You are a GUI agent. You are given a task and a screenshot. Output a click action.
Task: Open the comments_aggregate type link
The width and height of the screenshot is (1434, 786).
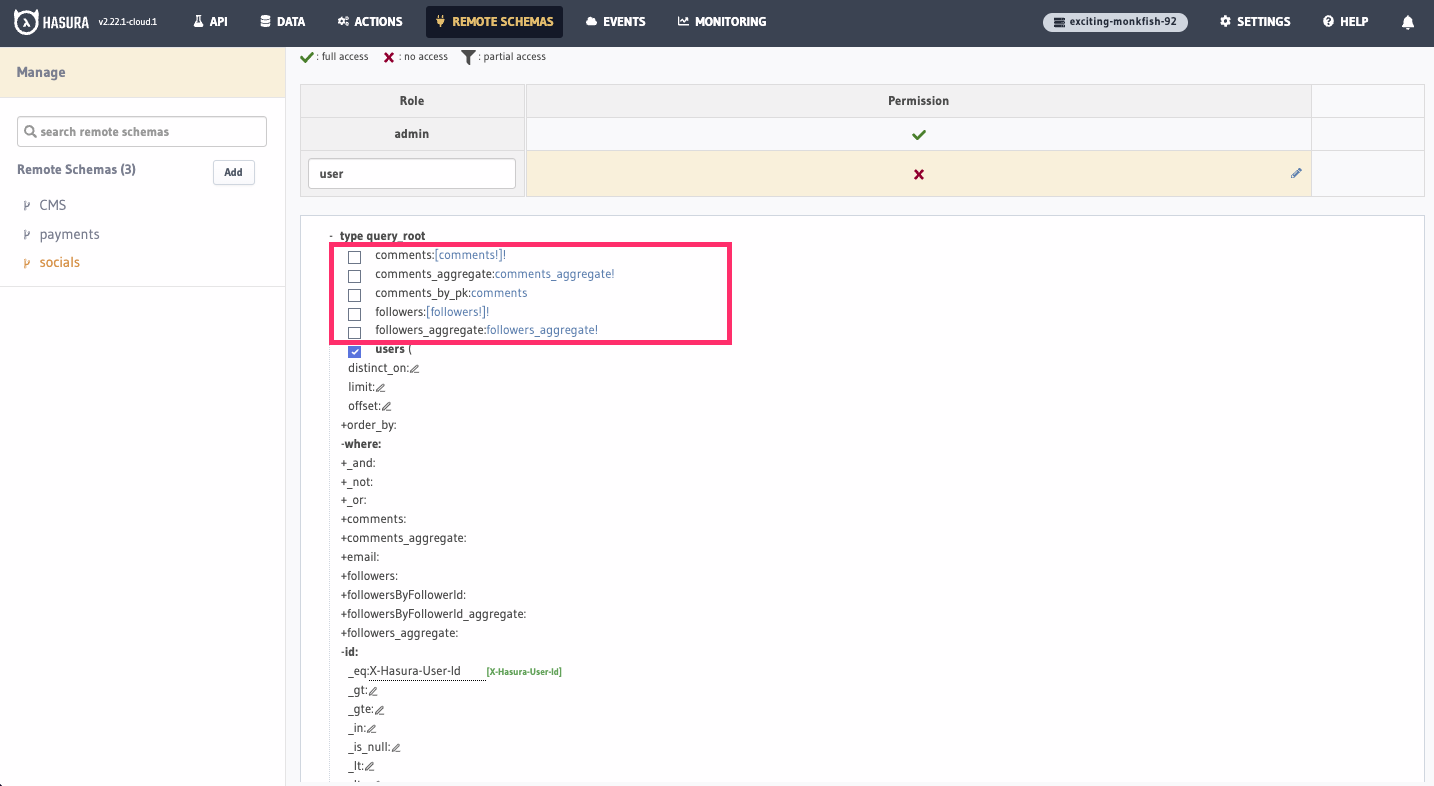point(555,273)
